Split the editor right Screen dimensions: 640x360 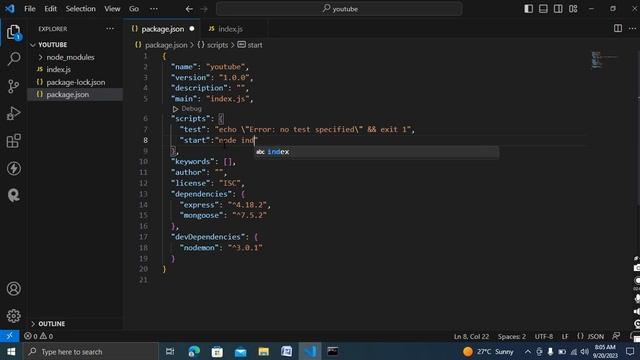click(x=618, y=28)
